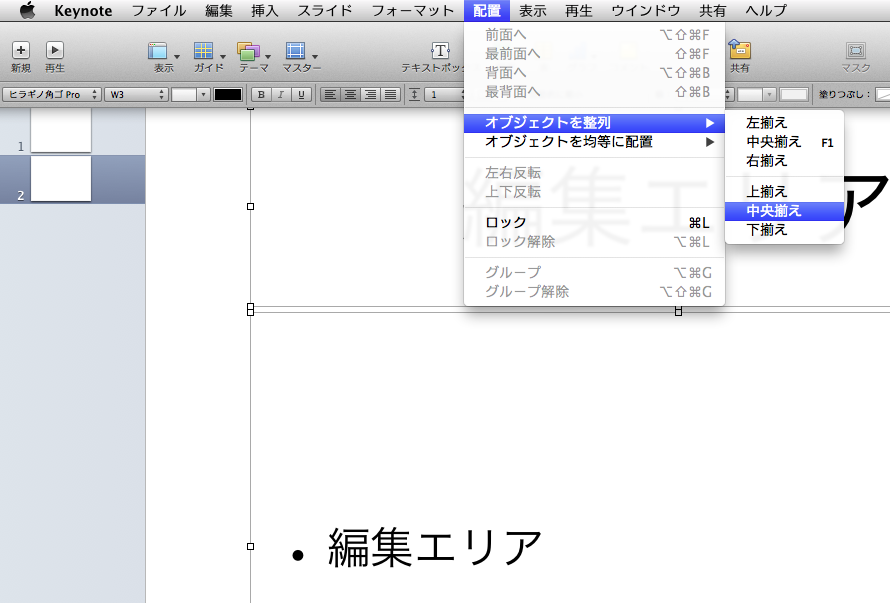Click the 新規 new slide icon

pyautogui.click(x=21, y=50)
